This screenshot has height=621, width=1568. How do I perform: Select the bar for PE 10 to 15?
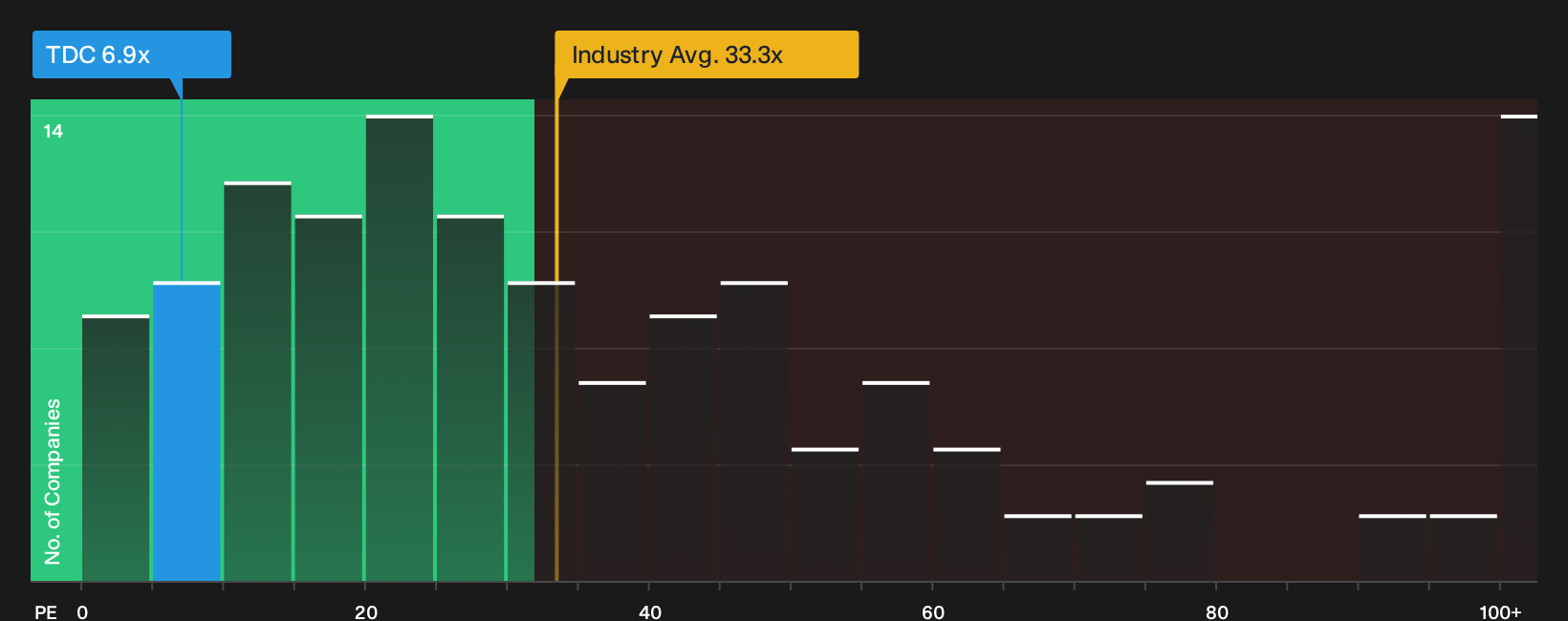tap(258, 382)
